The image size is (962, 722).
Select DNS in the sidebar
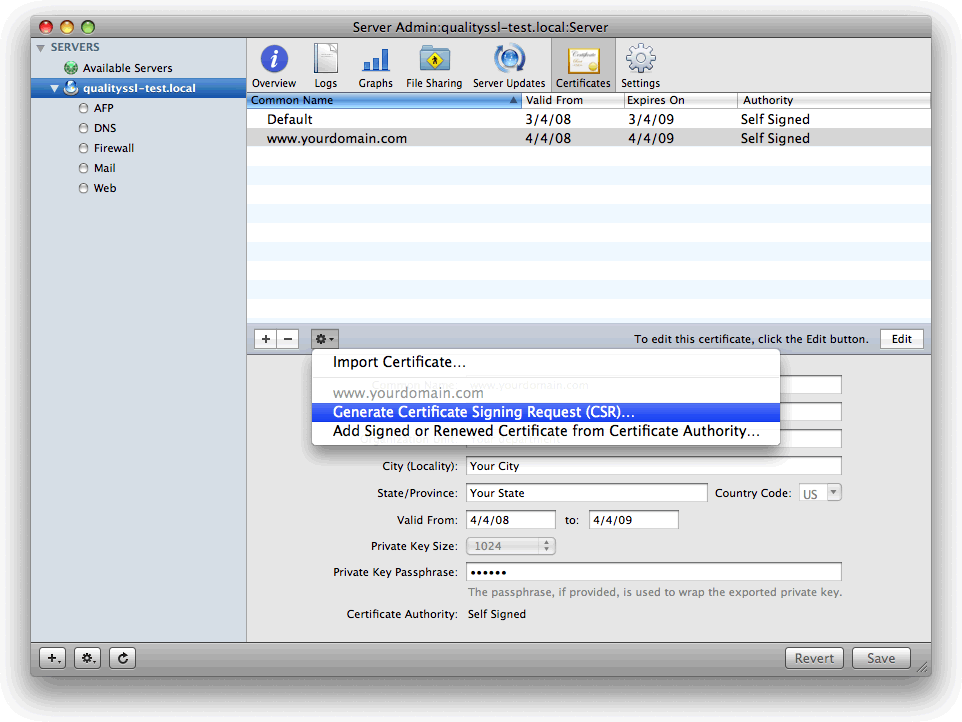click(x=105, y=128)
